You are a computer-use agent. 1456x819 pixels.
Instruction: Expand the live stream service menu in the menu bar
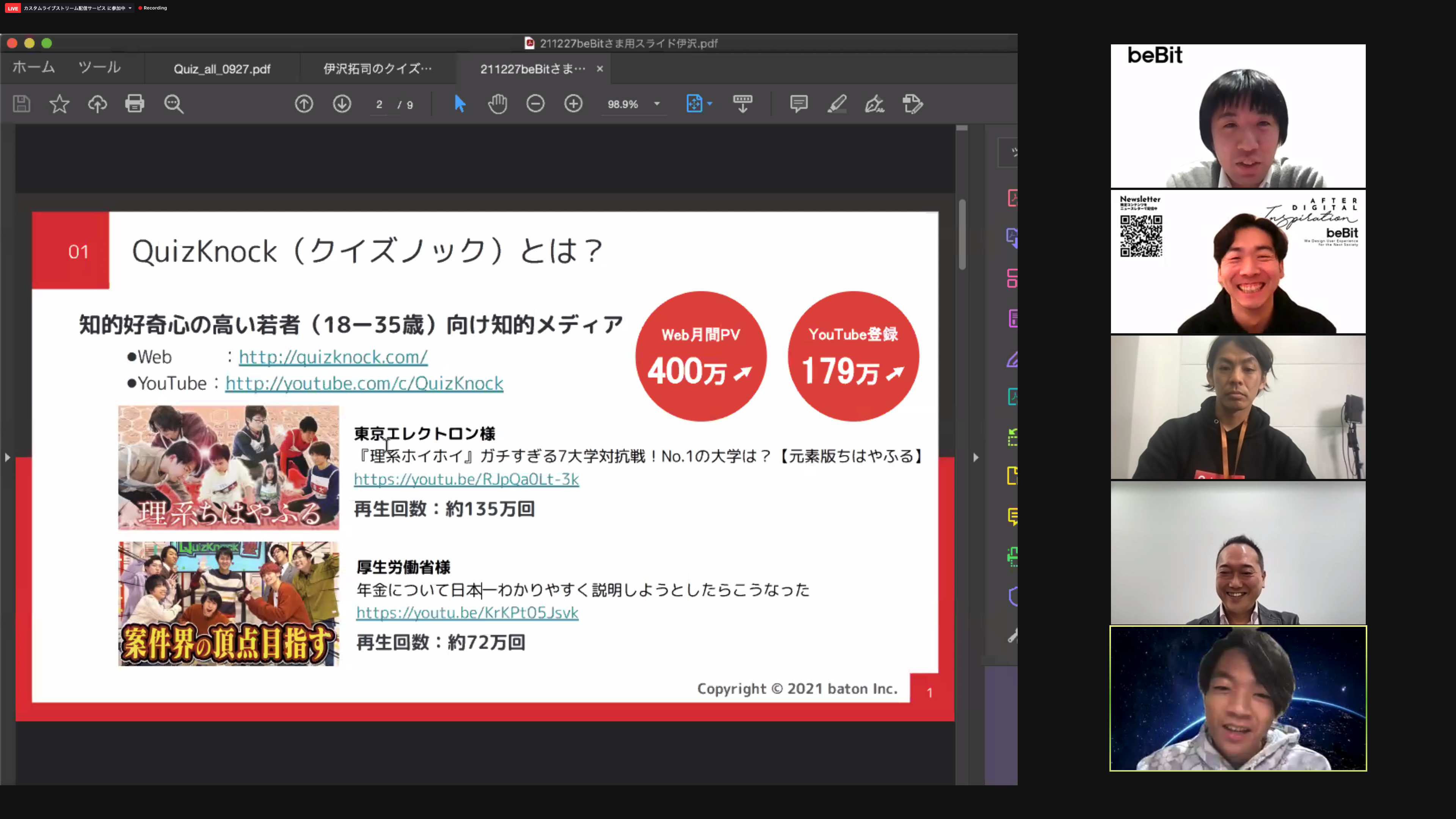point(130,8)
